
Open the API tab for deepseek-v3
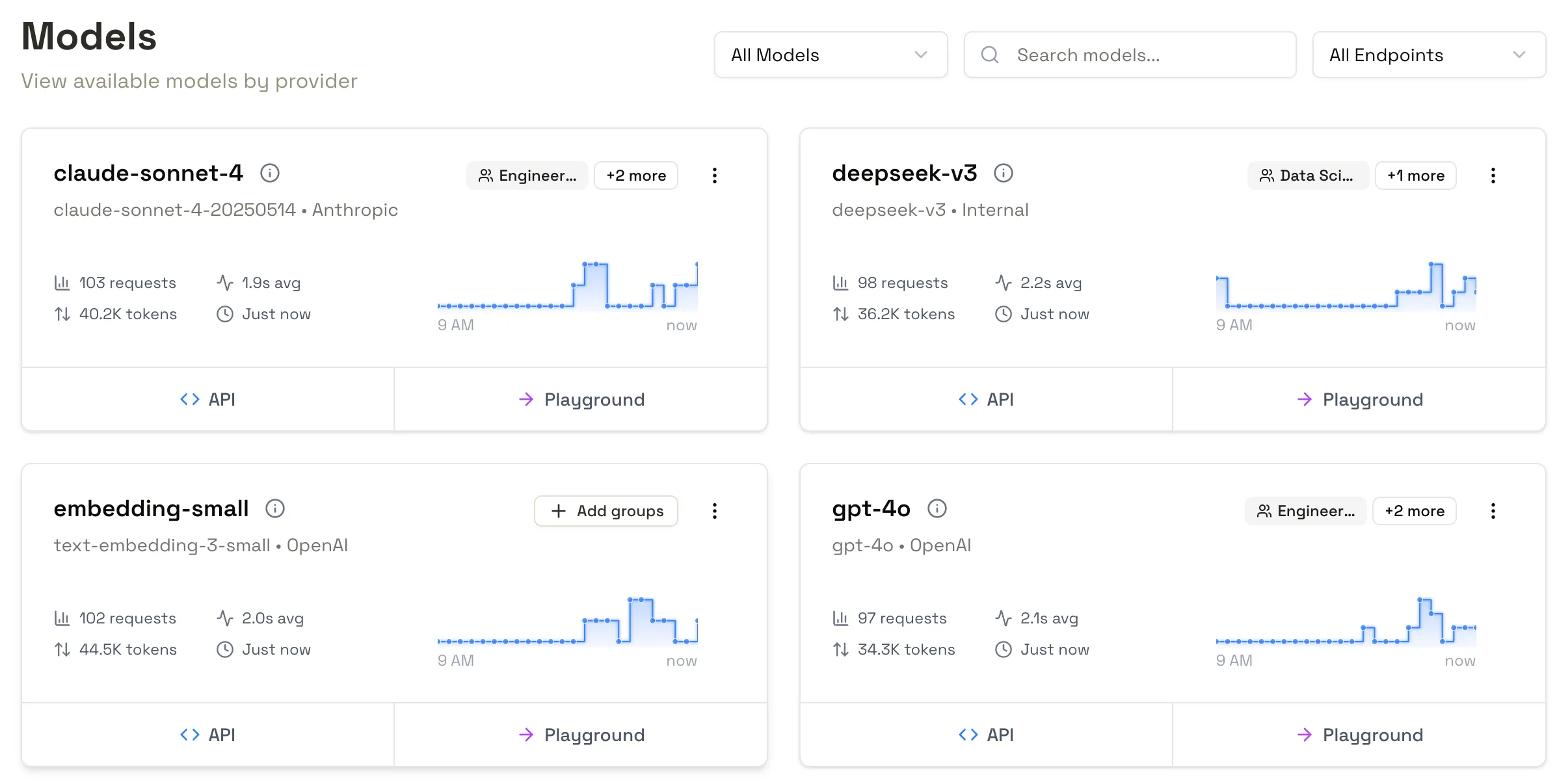tap(986, 399)
